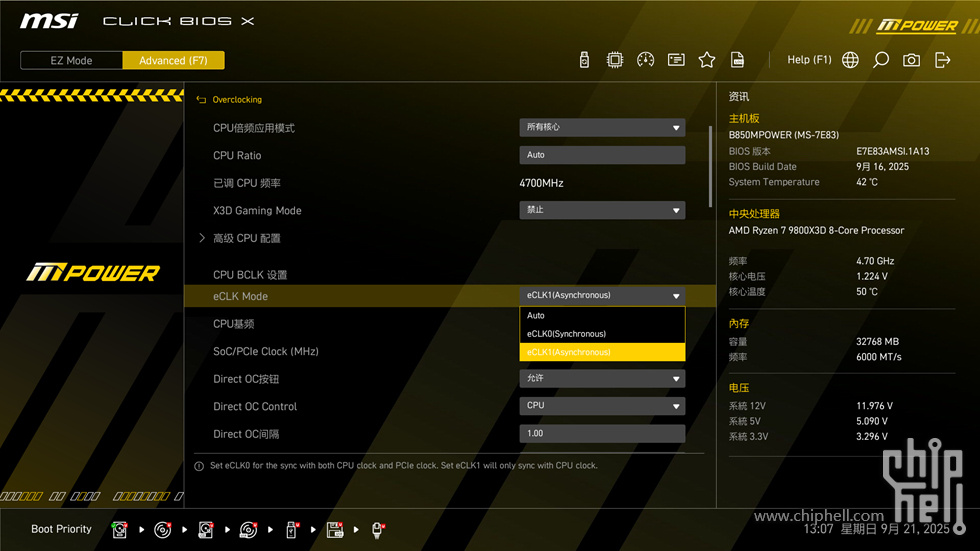
Task: Switch to Advanced (F7) tab
Action: point(173,61)
